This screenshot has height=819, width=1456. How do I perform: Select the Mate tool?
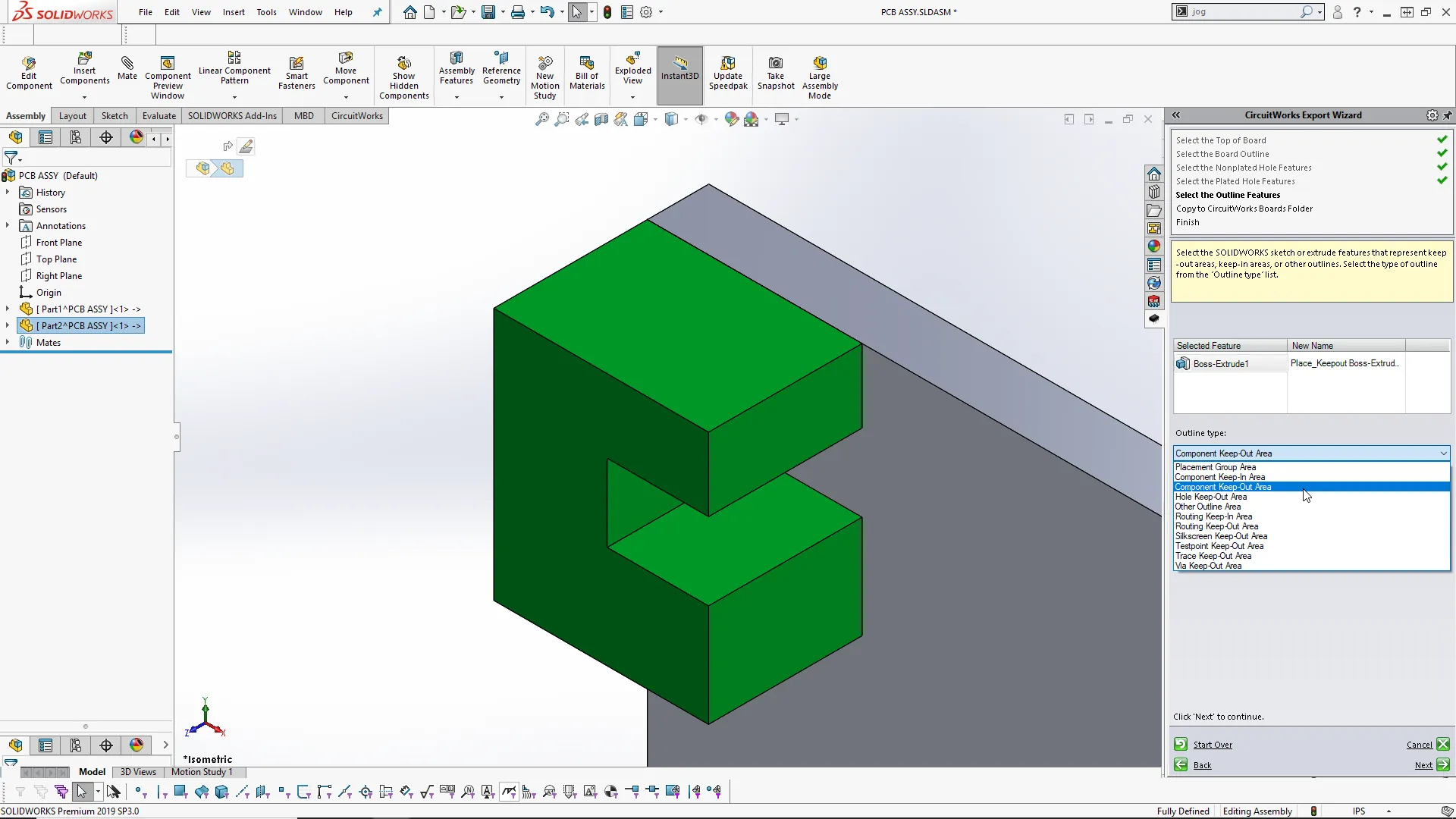click(127, 68)
